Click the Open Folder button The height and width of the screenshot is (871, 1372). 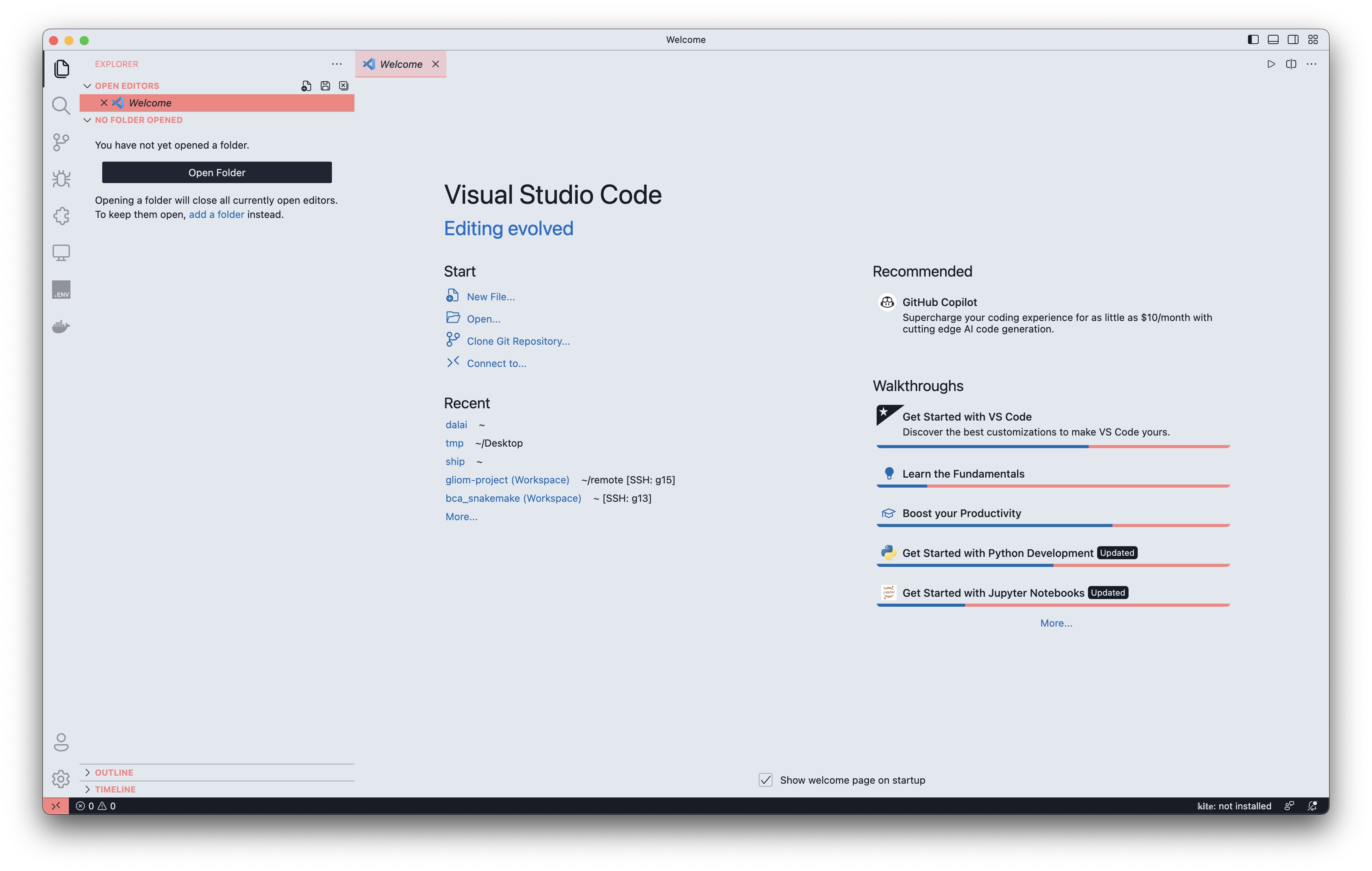(x=217, y=172)
